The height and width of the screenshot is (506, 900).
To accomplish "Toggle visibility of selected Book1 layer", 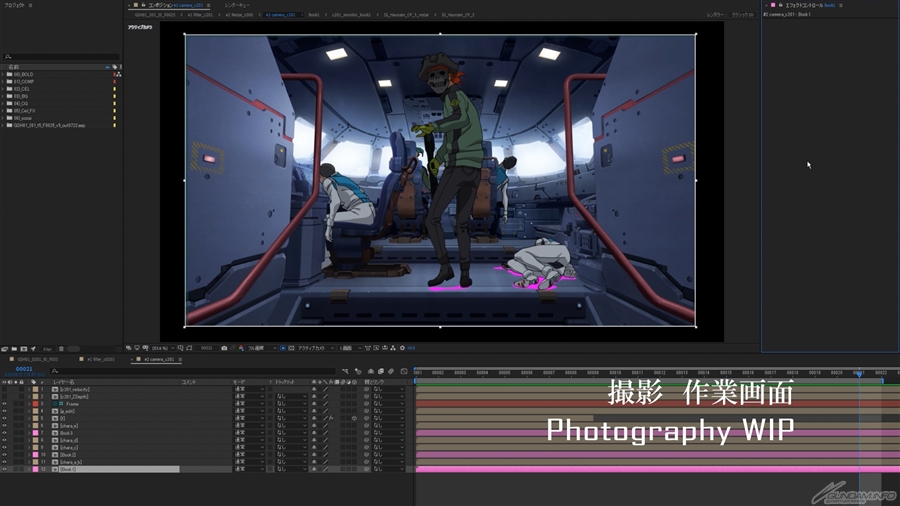I will coord(4,469).
